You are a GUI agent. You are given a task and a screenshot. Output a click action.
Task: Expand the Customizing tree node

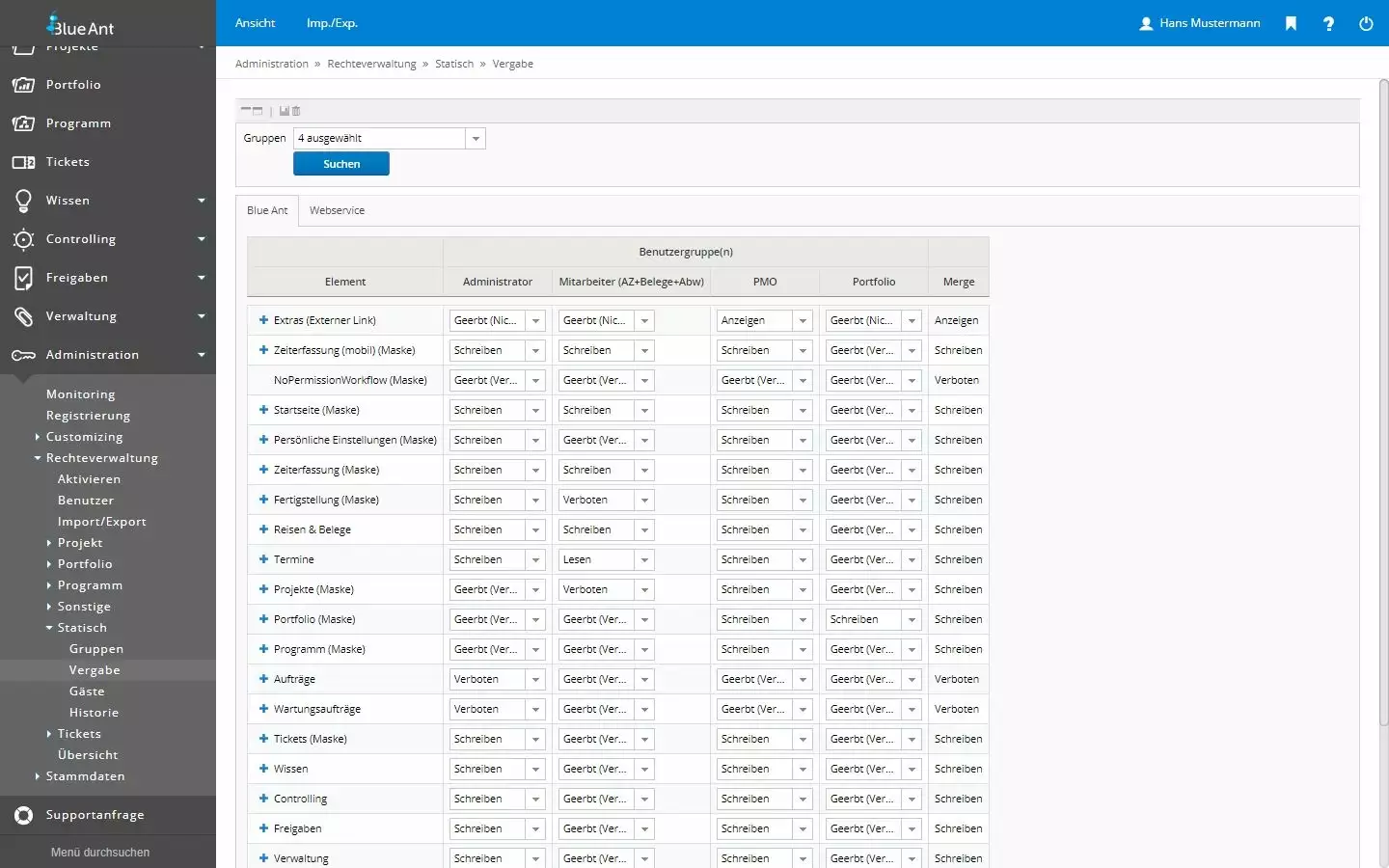(x=38, y=437)
